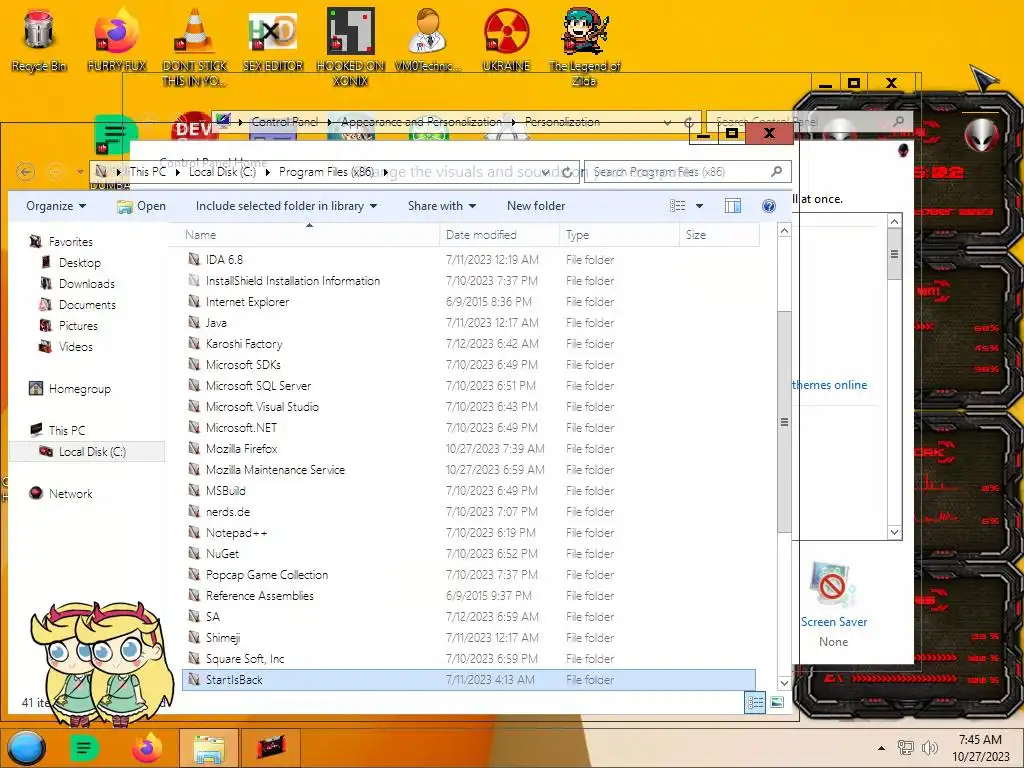Show hidden tray icons arrow
Viewport: 1024px width, 768px height.
click(882, 748)
